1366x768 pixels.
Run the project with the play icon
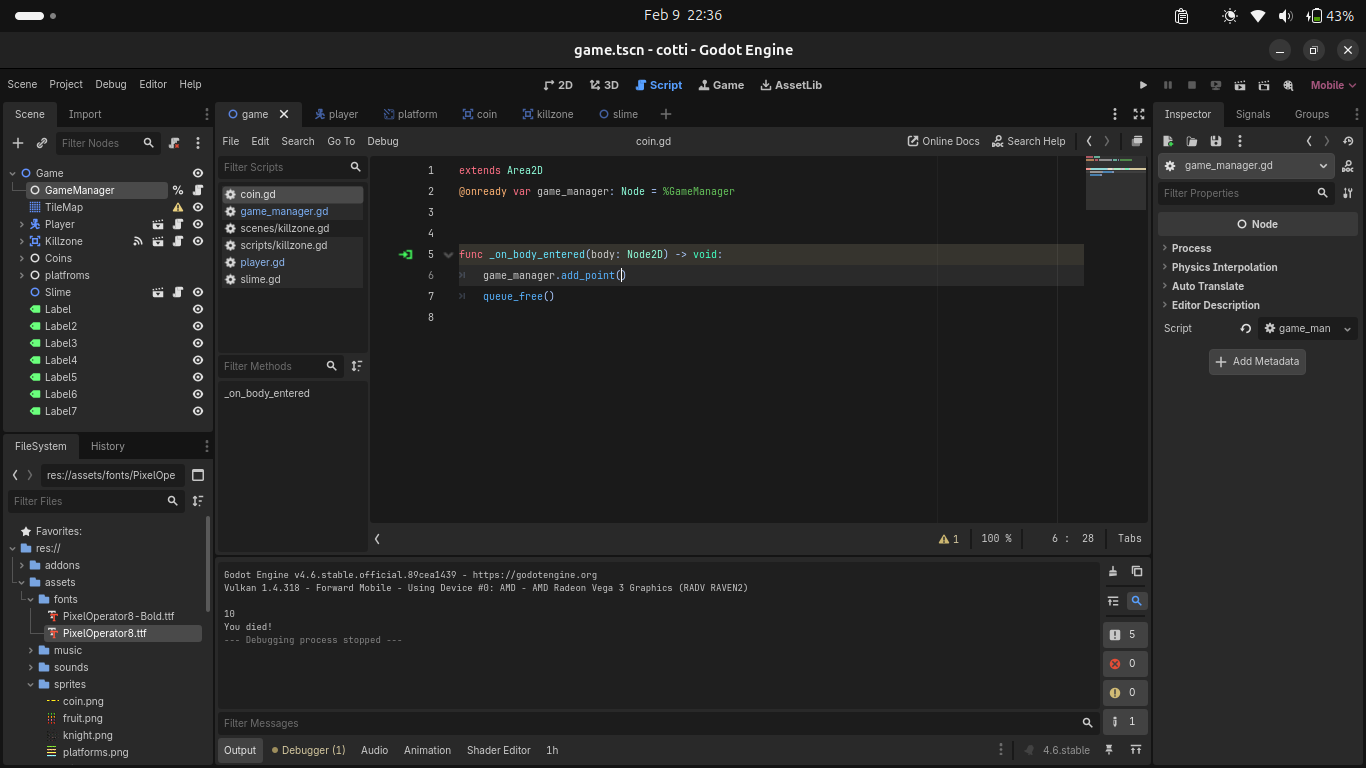(x=1144, y=85)
